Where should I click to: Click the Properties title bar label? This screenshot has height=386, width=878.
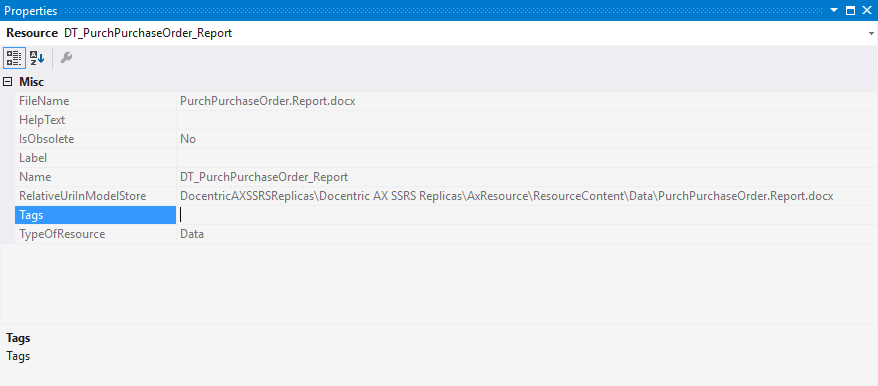(31, 11)
